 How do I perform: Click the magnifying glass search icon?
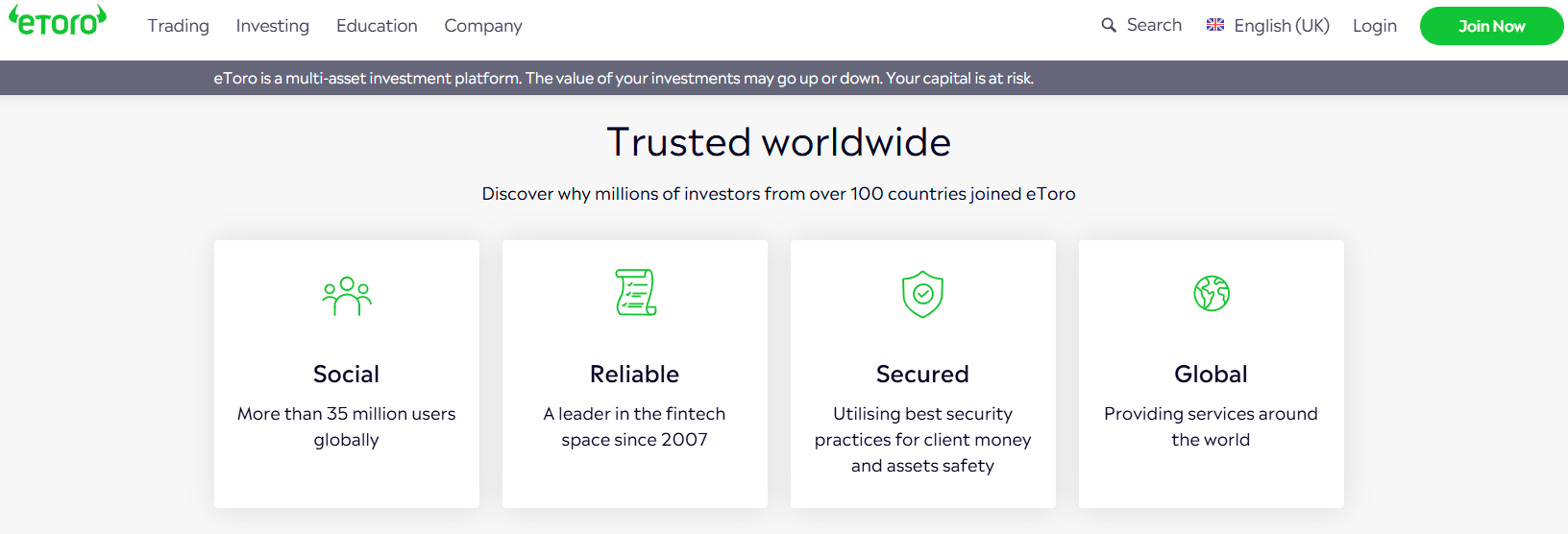pyautogui.click(x=1109, y=25)
